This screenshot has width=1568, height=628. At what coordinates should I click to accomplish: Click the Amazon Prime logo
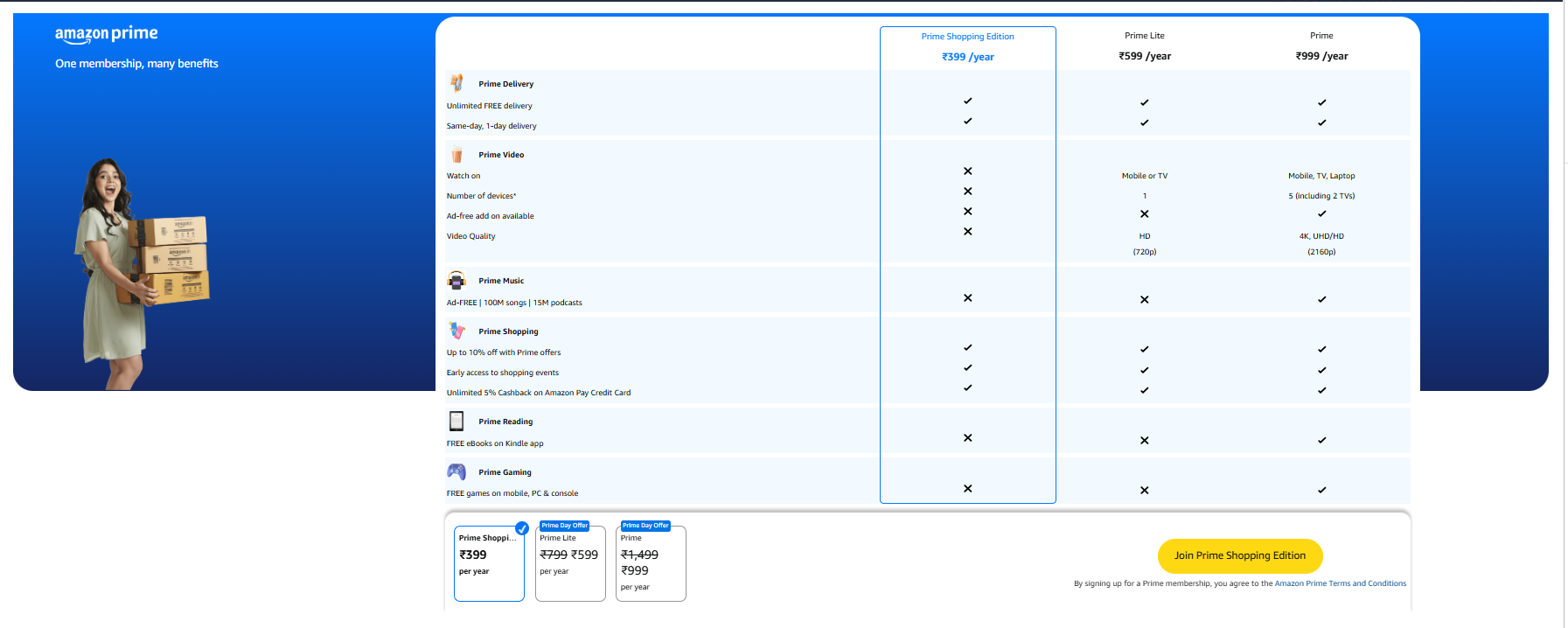click(x=107, y=34)
